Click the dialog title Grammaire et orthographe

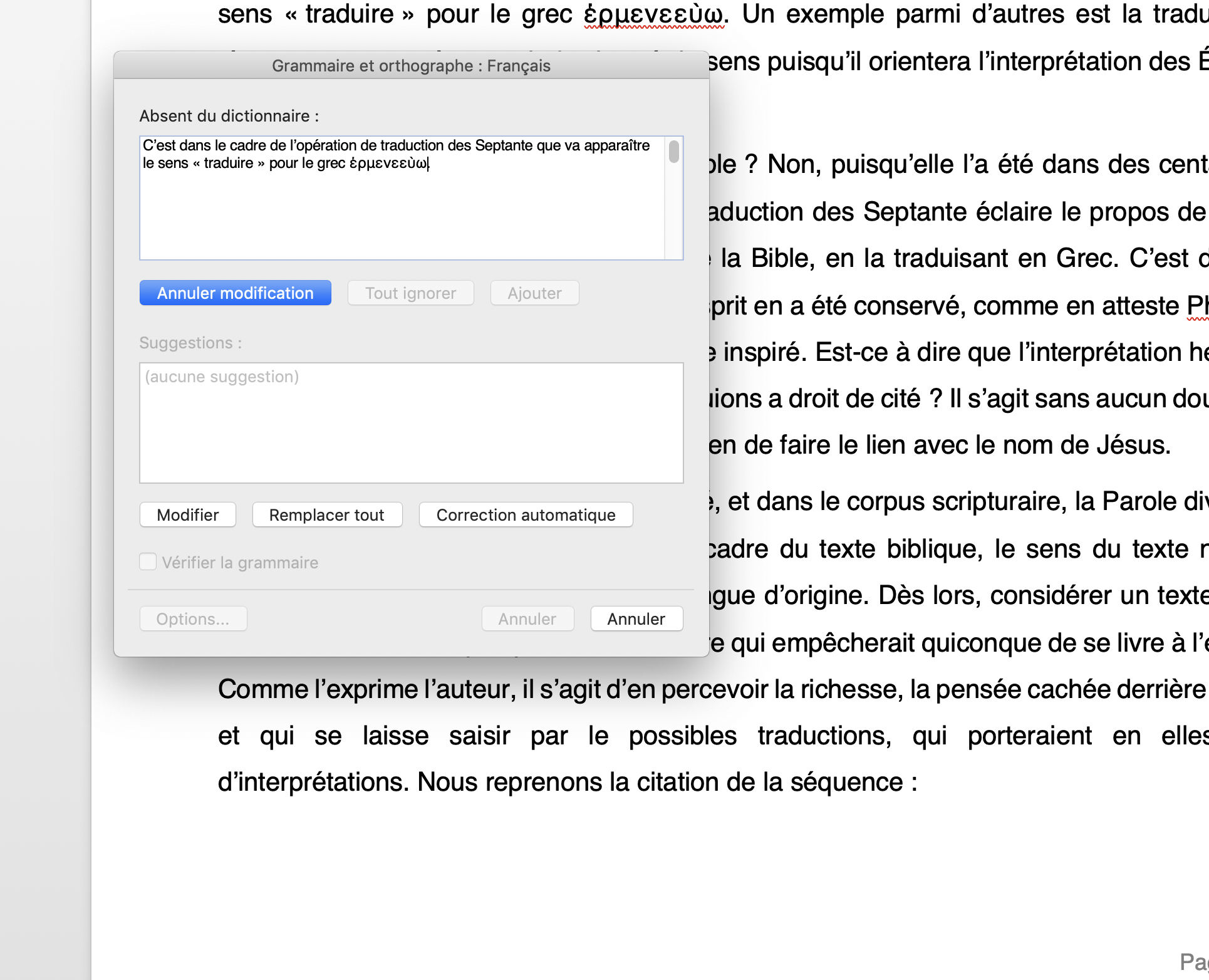(x=412, y=66)
